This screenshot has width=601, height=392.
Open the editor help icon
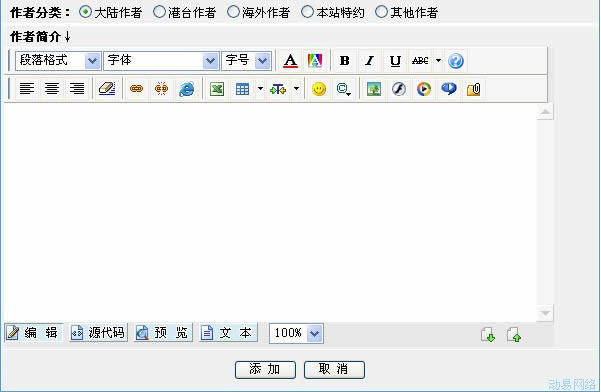point(456,61)
